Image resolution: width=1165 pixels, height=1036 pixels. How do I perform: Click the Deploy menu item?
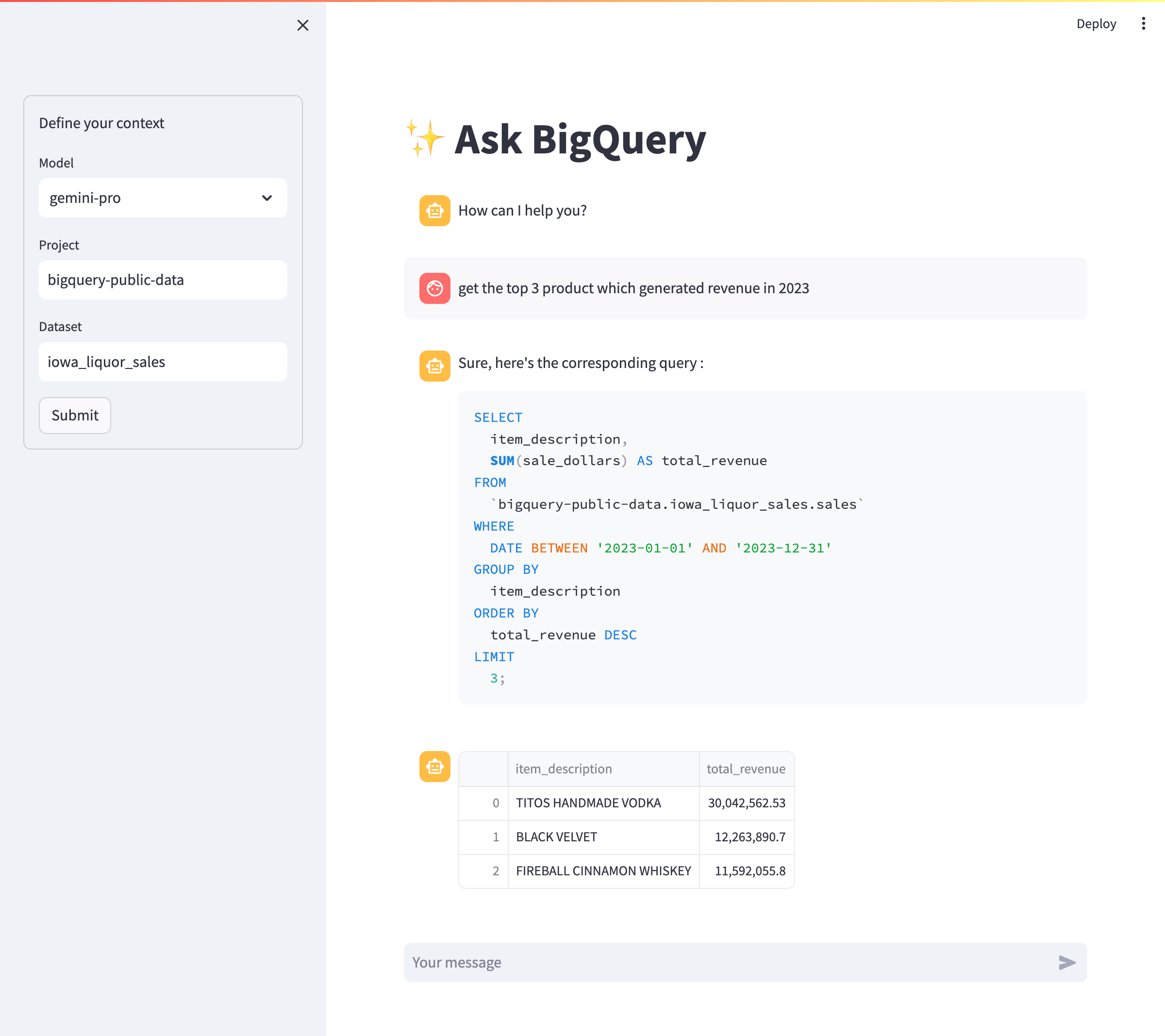coord(1096,23)
